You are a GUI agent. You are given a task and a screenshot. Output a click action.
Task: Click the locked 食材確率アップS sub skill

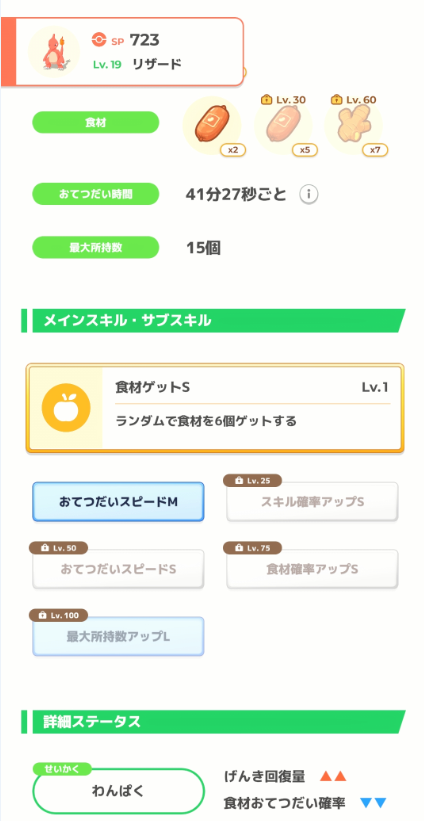click(313, 569)
